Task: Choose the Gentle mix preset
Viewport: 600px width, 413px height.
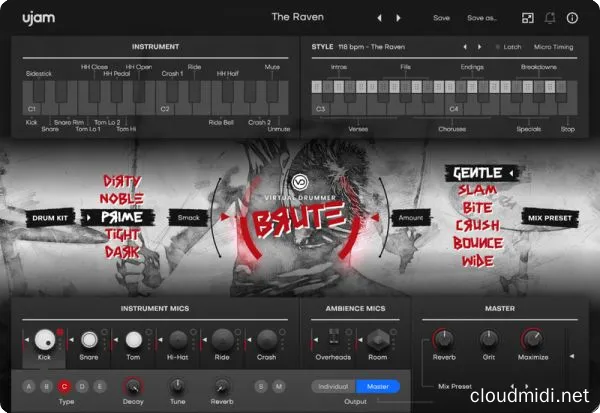Action: coord(478,173)
